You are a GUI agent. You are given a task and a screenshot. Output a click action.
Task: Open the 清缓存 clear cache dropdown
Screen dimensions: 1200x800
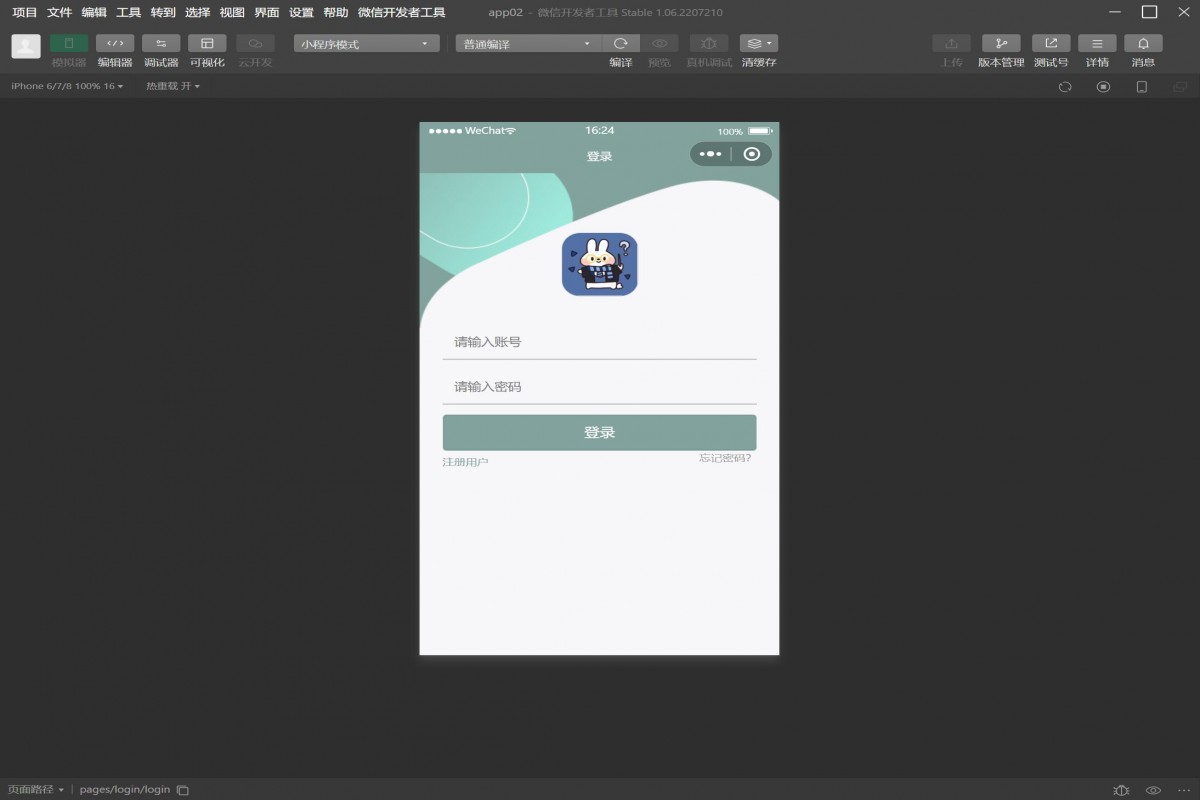click(759, 44)
